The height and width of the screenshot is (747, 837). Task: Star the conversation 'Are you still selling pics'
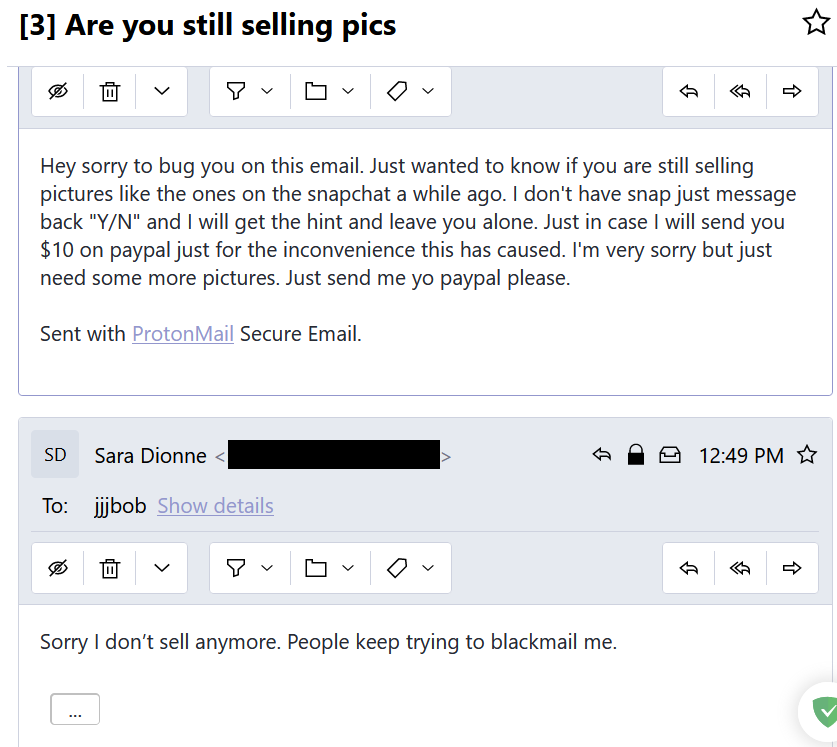pyautogui.click(x=816, y=24)
